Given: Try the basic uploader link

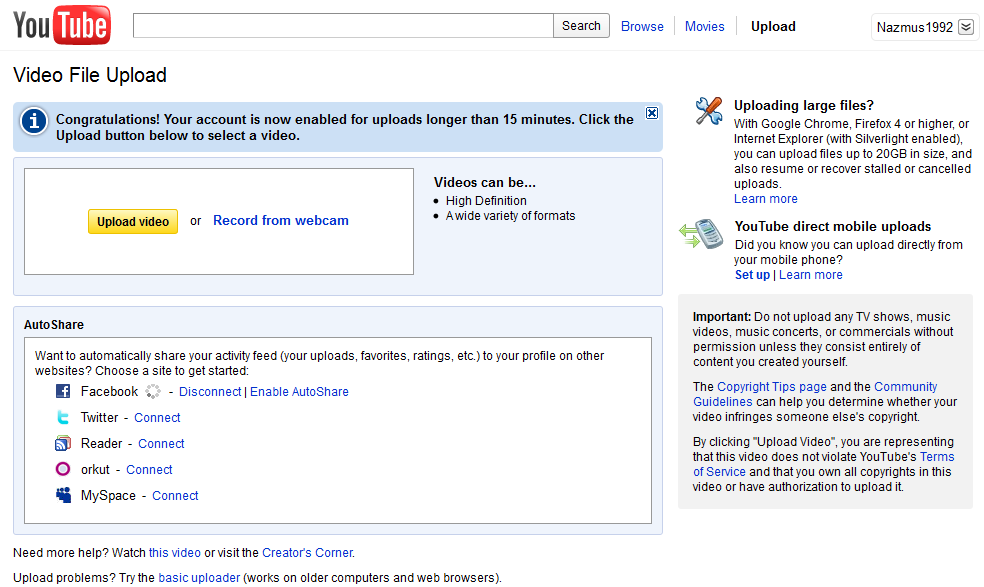Looking at the screenshot, I should coord(199,578).
